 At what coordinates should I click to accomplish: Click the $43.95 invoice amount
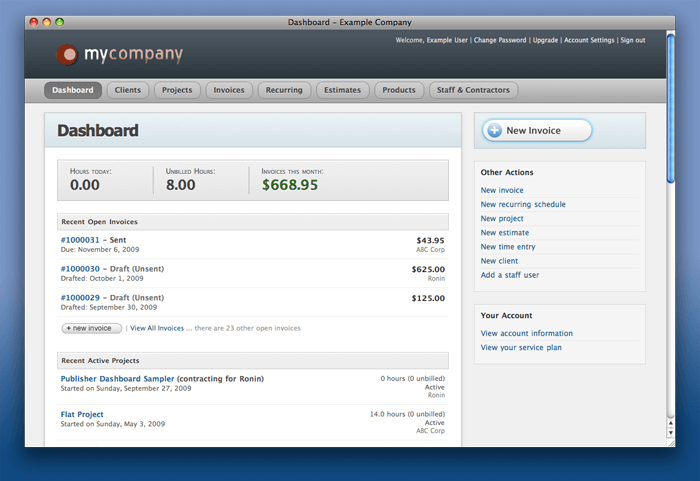430,240
